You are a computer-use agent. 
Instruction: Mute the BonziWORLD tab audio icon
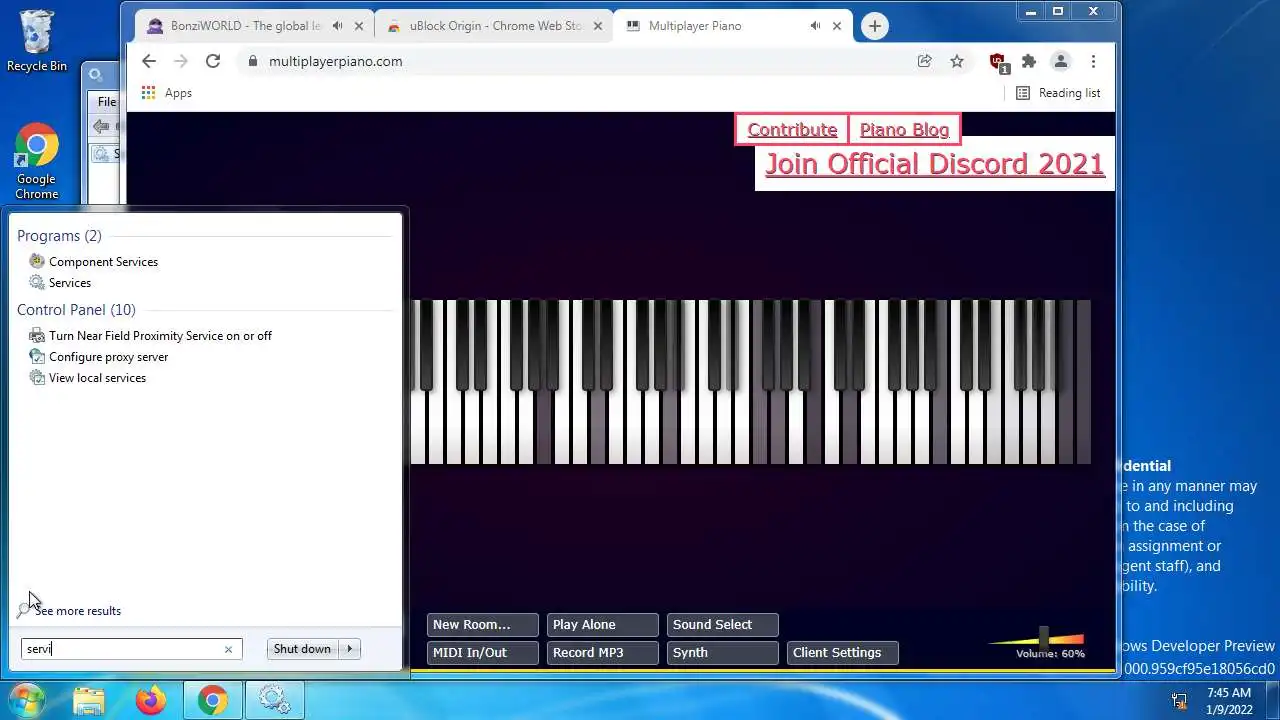coord(338,26)
